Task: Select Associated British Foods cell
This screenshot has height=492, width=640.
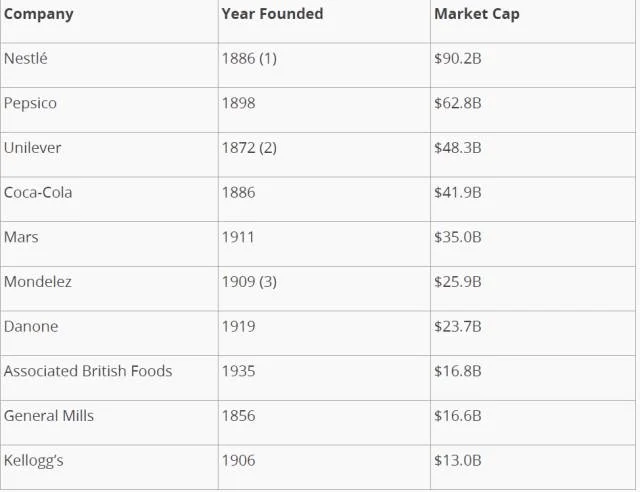Action: pyautogui.click(x=88, y=371)
